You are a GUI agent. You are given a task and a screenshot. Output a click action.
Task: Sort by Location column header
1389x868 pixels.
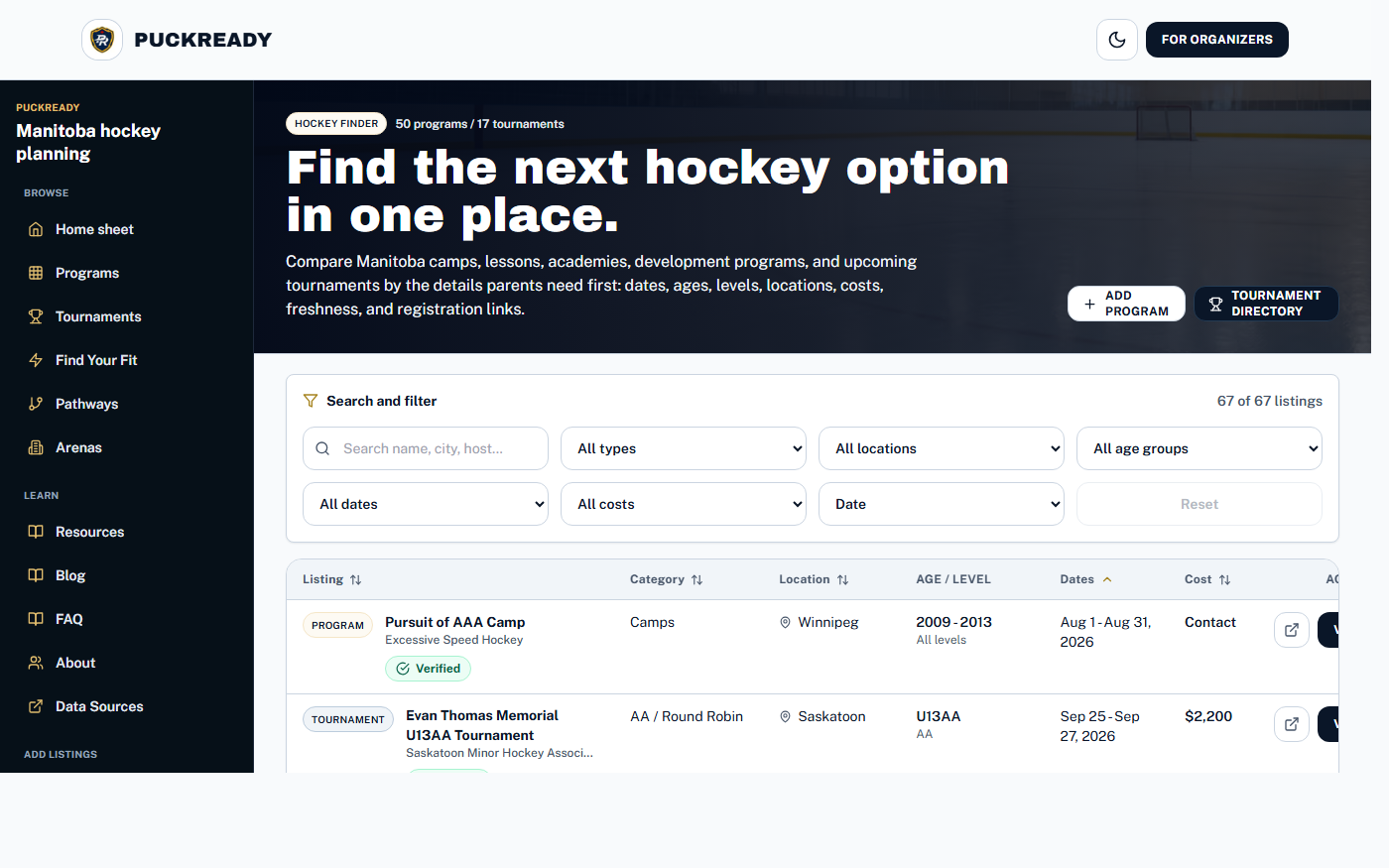coord(814,579)
